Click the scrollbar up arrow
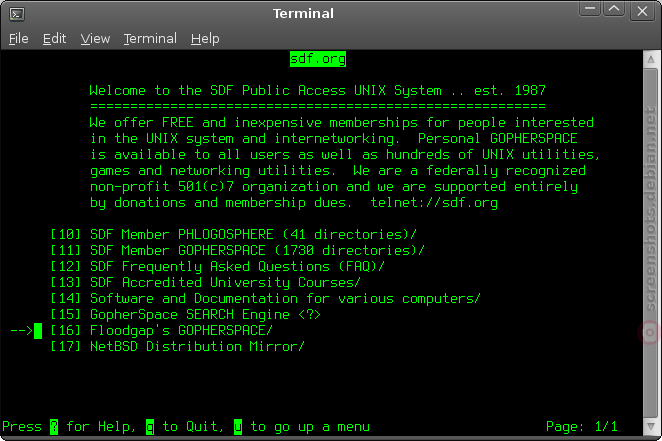662x441 pixels. (651, 60)
